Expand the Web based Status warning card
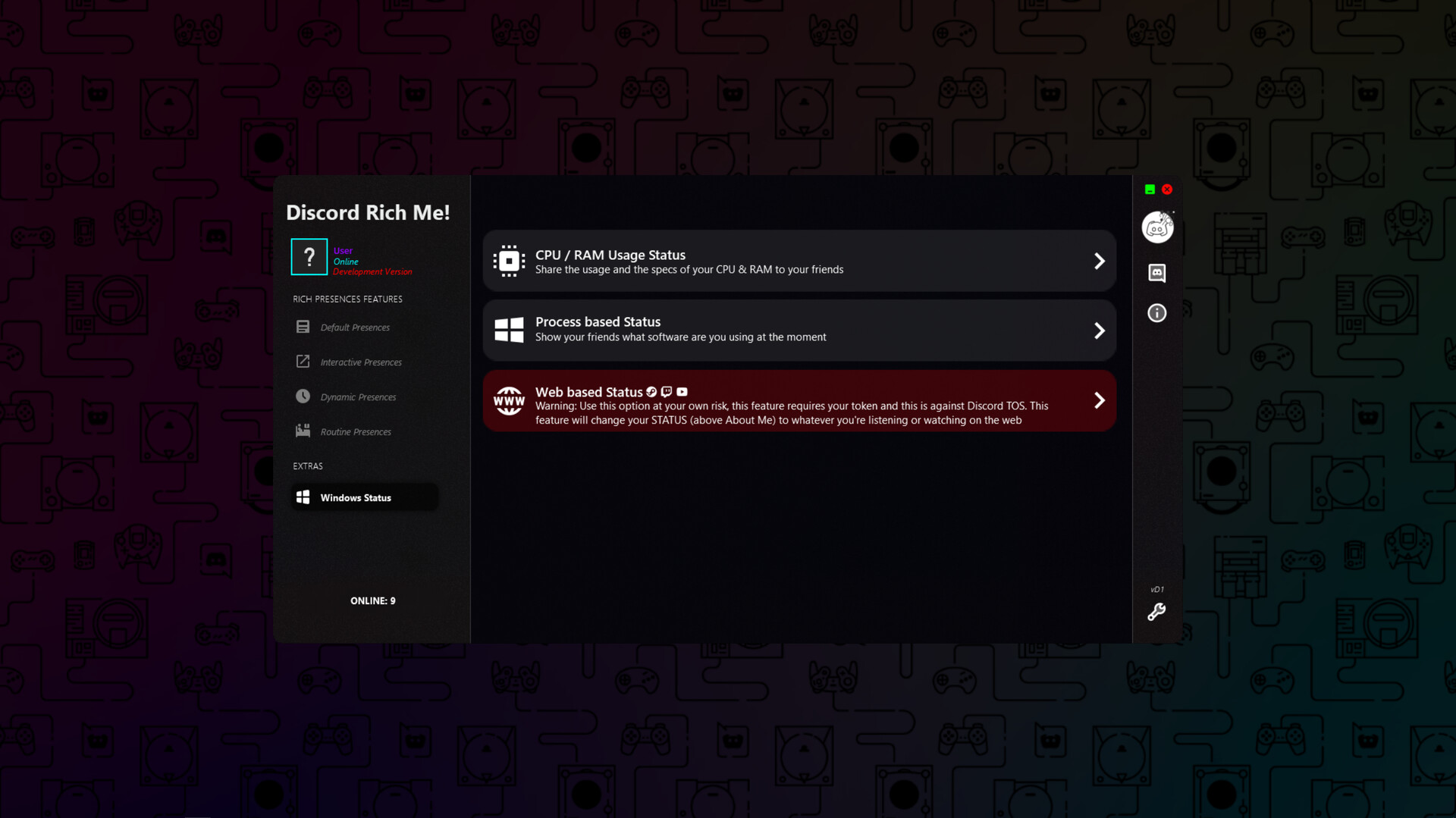 (1100, 400)
